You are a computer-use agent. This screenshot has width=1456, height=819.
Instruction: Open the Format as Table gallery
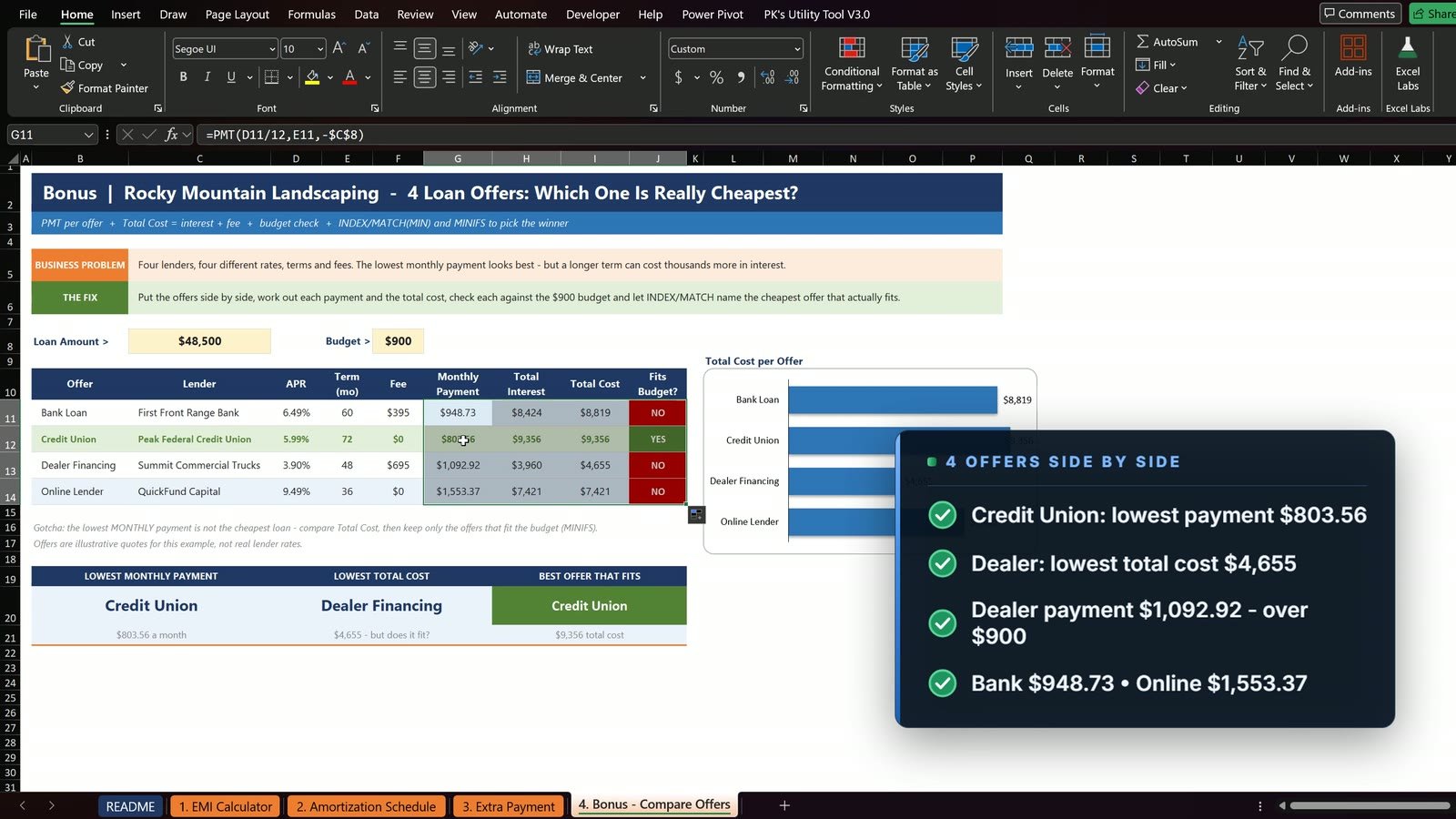pyautogui.click(x=914, y=64)
